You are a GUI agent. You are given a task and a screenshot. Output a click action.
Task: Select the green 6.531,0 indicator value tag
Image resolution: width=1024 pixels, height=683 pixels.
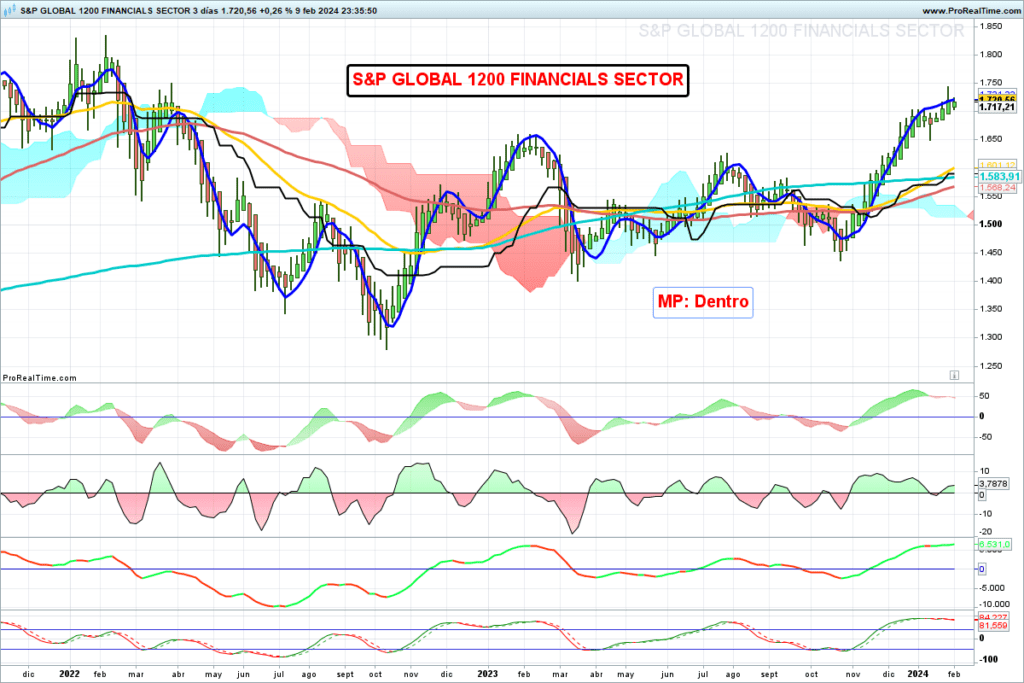tap(994, 544)
